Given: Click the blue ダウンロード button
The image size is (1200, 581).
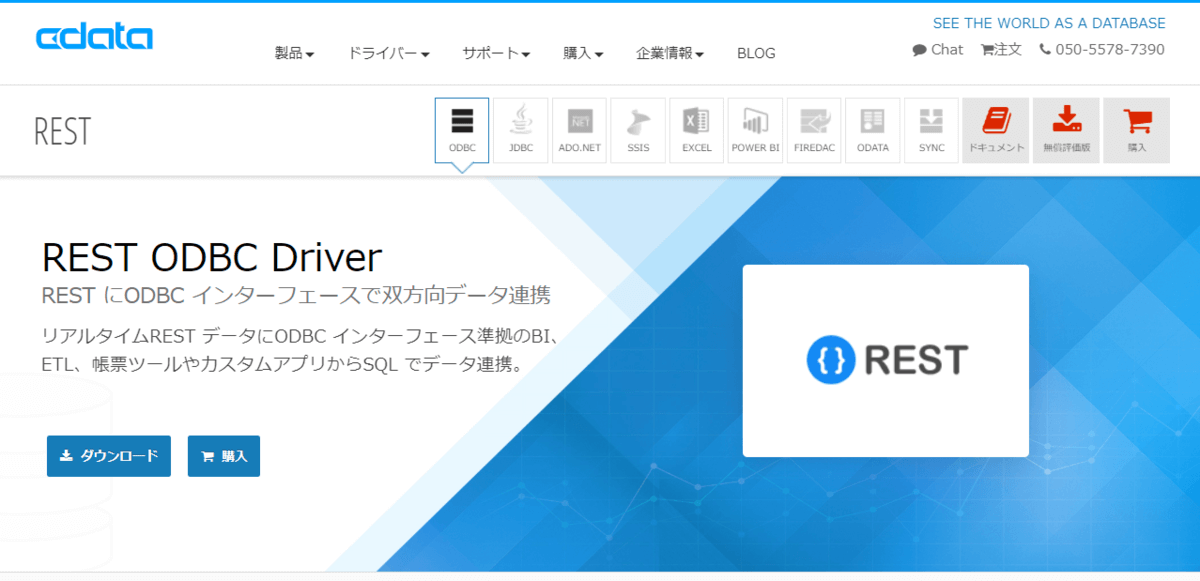Looking at the screenshot, I should coord(109,456).
